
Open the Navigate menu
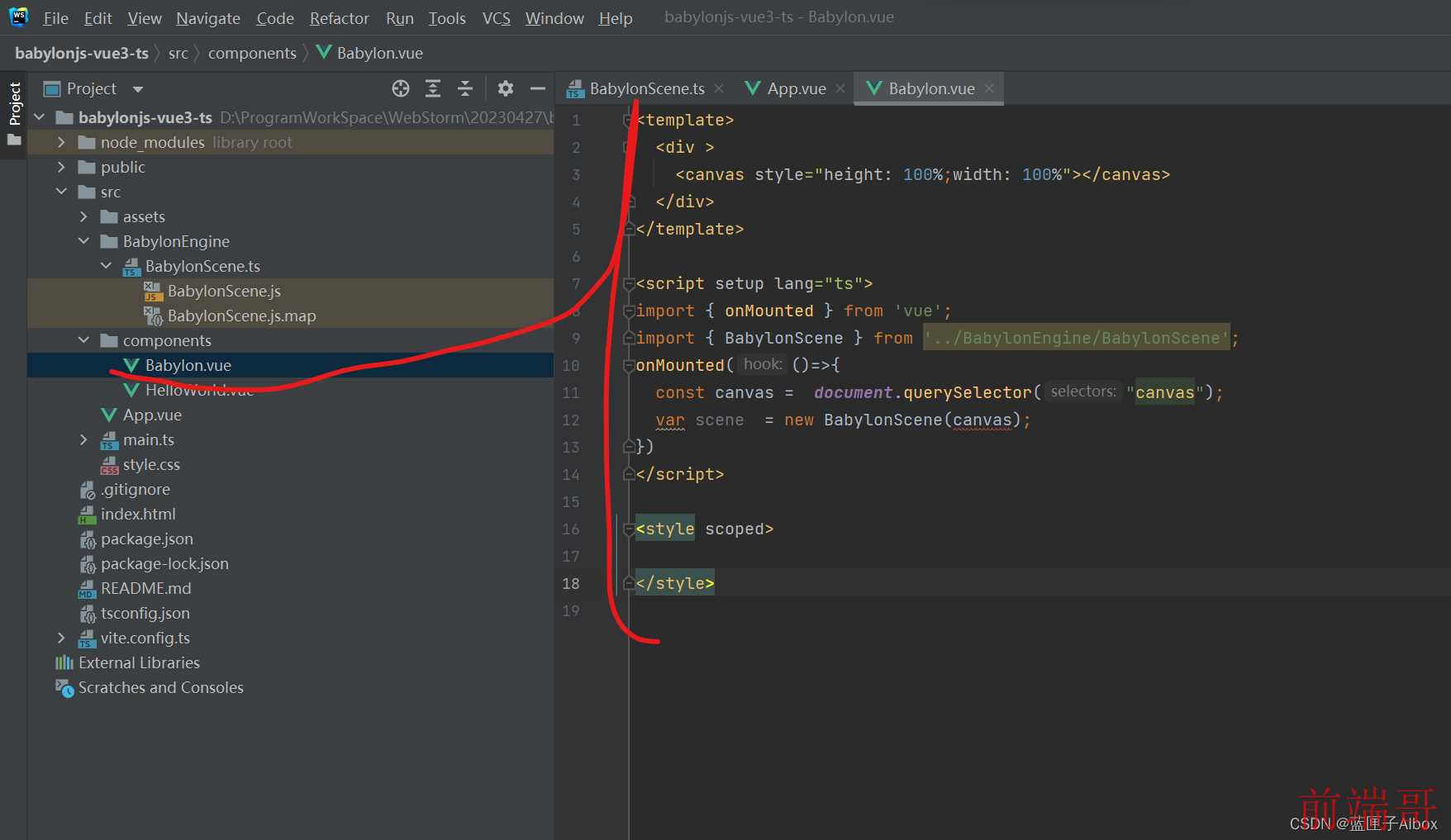[x=208, y=18]
